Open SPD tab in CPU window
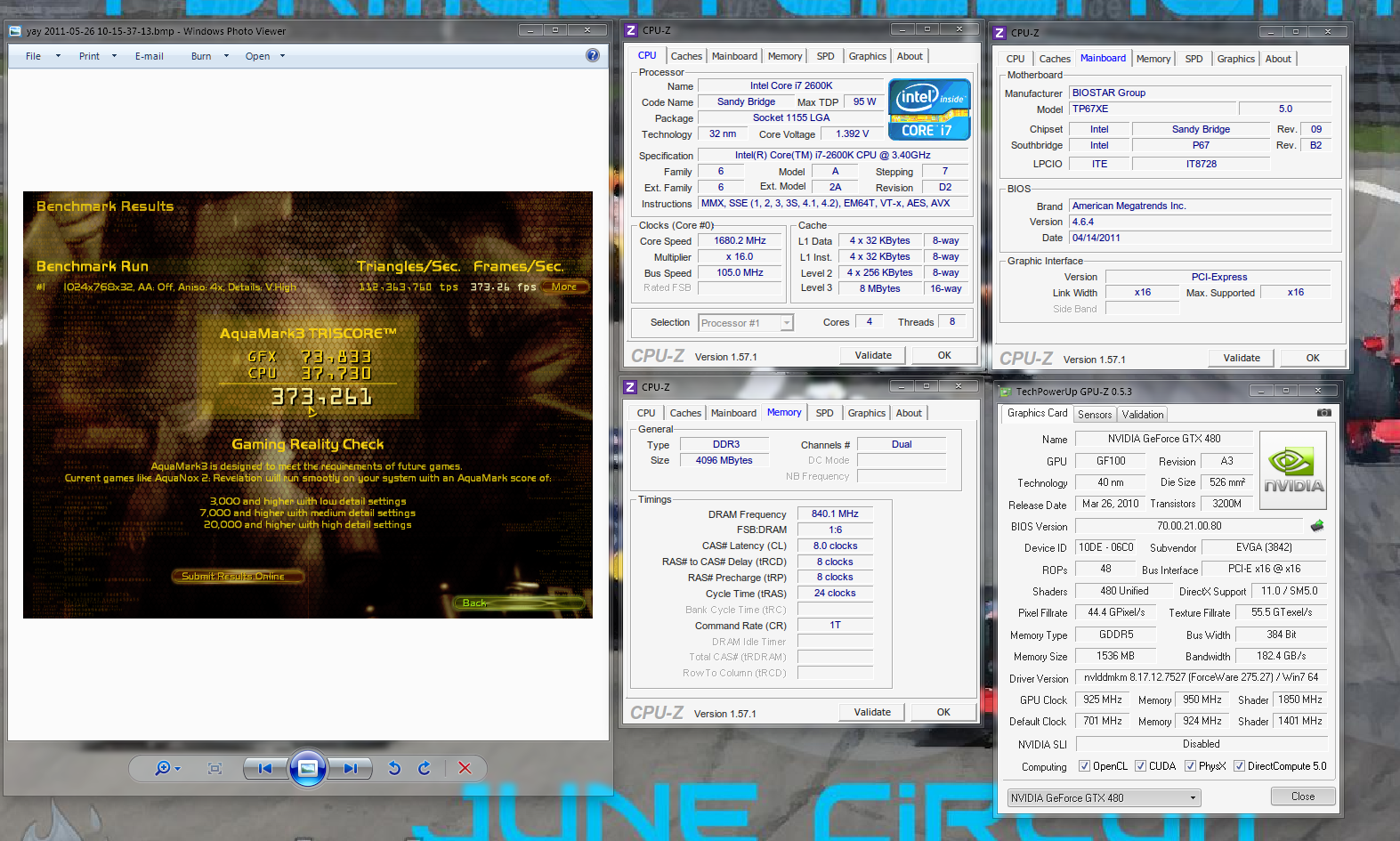Image resolution: width=1400 pixels, height=841 pixels. click(826, 56)
